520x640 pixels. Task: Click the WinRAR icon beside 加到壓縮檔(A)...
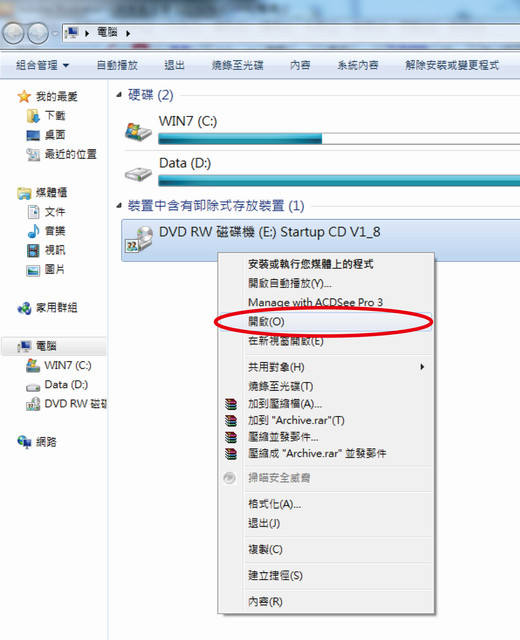(x=231, y=404)
